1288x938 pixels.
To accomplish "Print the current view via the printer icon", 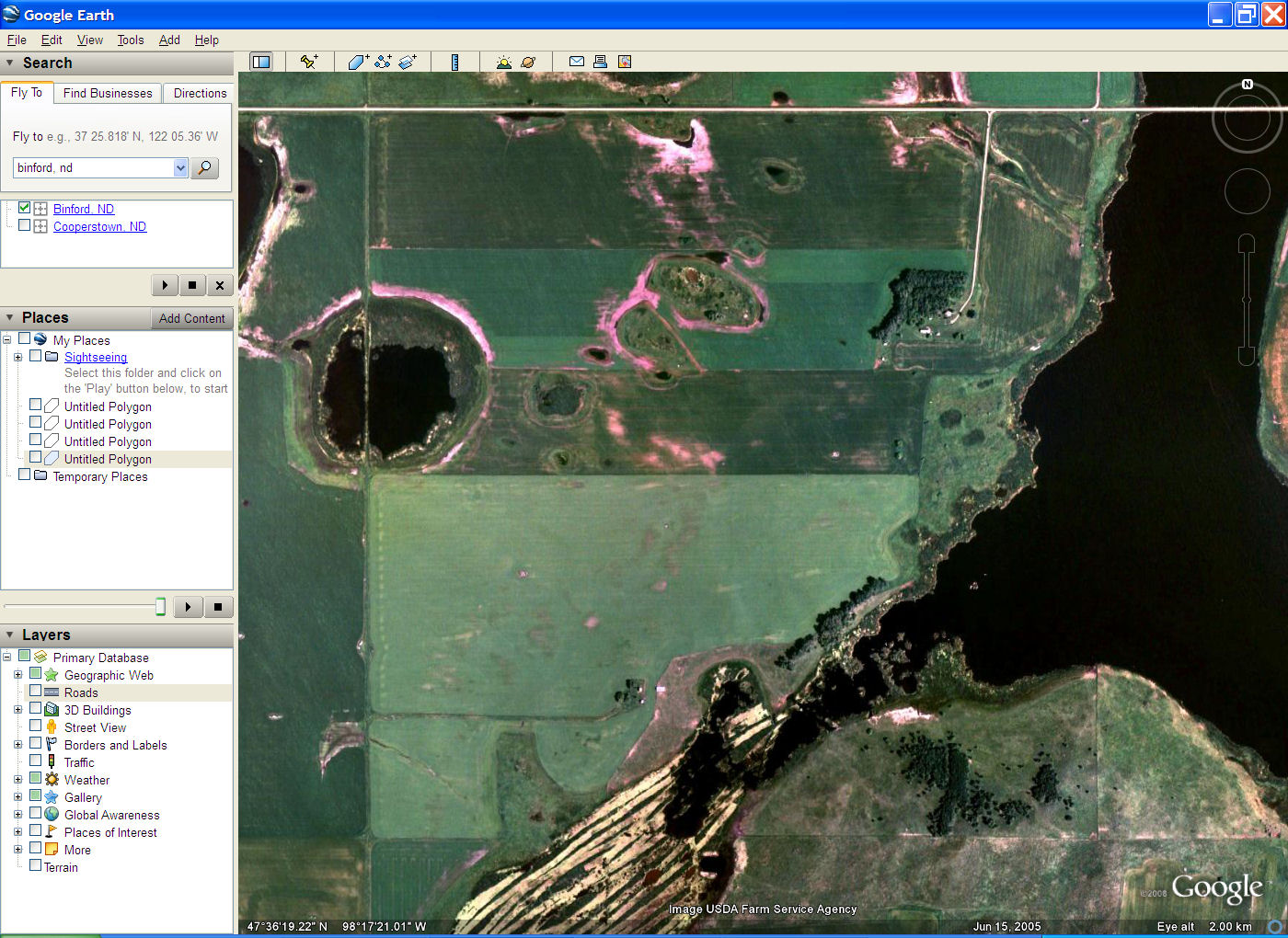I will [x=600, y=62].
